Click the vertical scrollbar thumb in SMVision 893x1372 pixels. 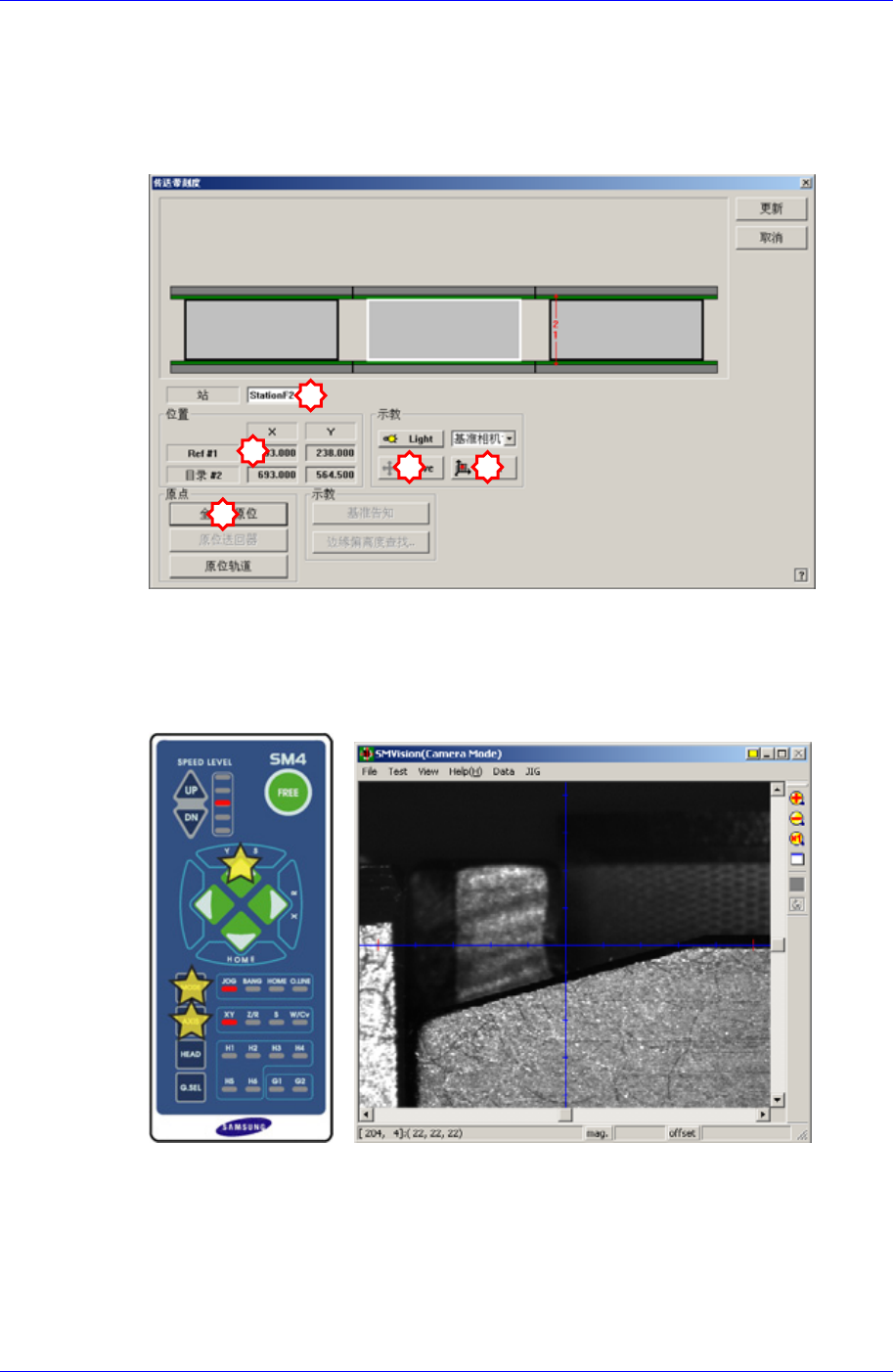(778, 944)
